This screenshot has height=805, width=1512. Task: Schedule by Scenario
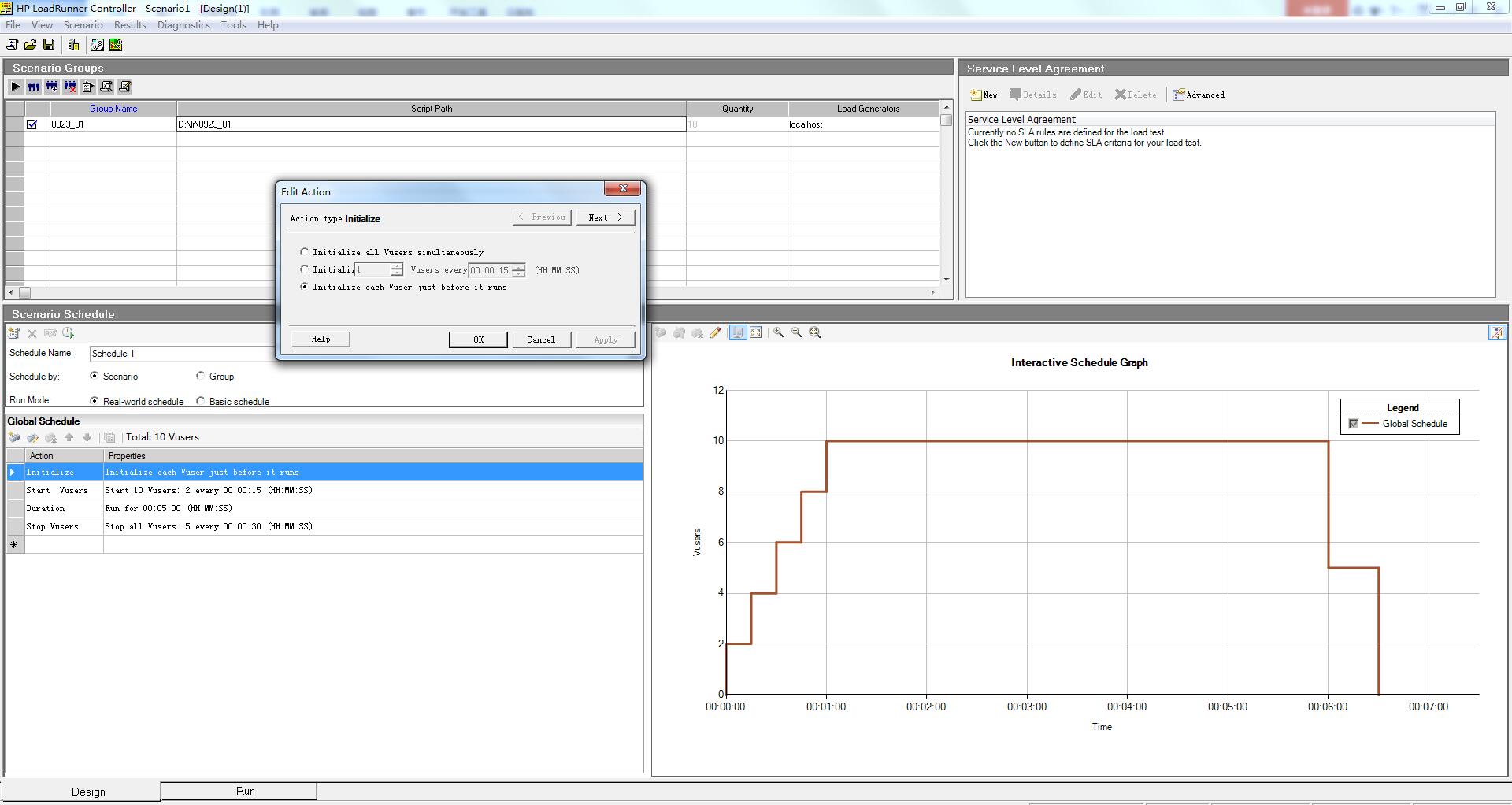click(x=94, y=376)
